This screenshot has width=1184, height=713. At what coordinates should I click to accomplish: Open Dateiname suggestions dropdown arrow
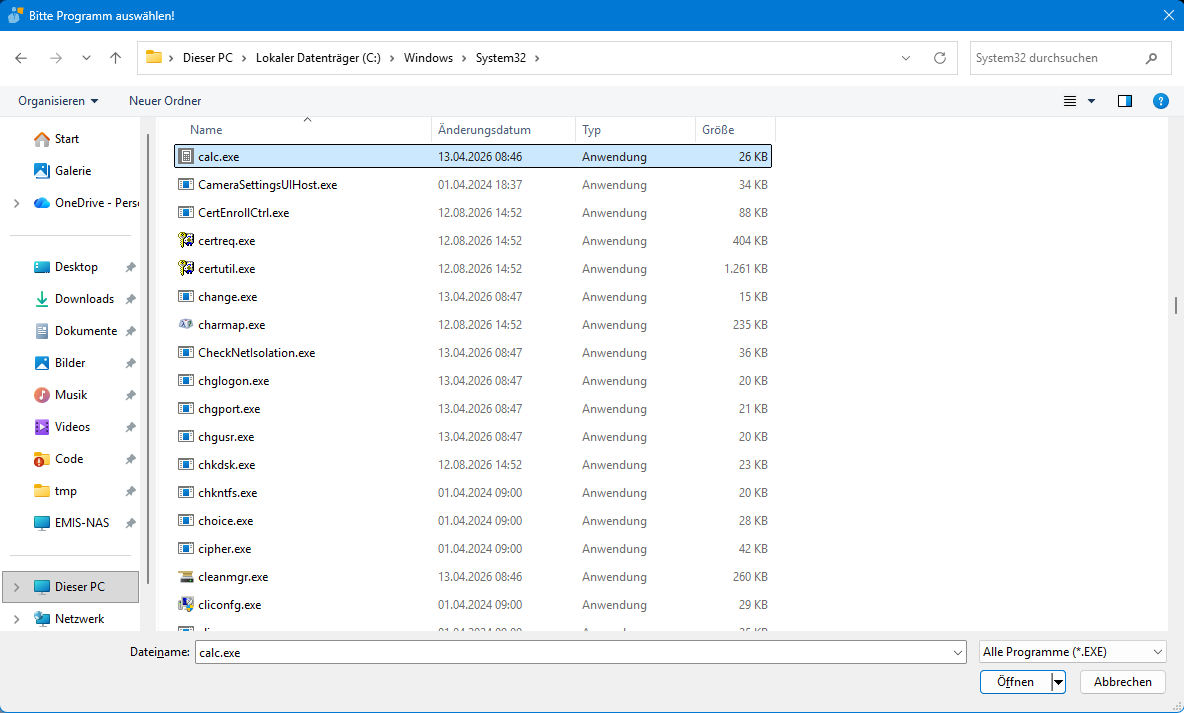pos(957,652)
